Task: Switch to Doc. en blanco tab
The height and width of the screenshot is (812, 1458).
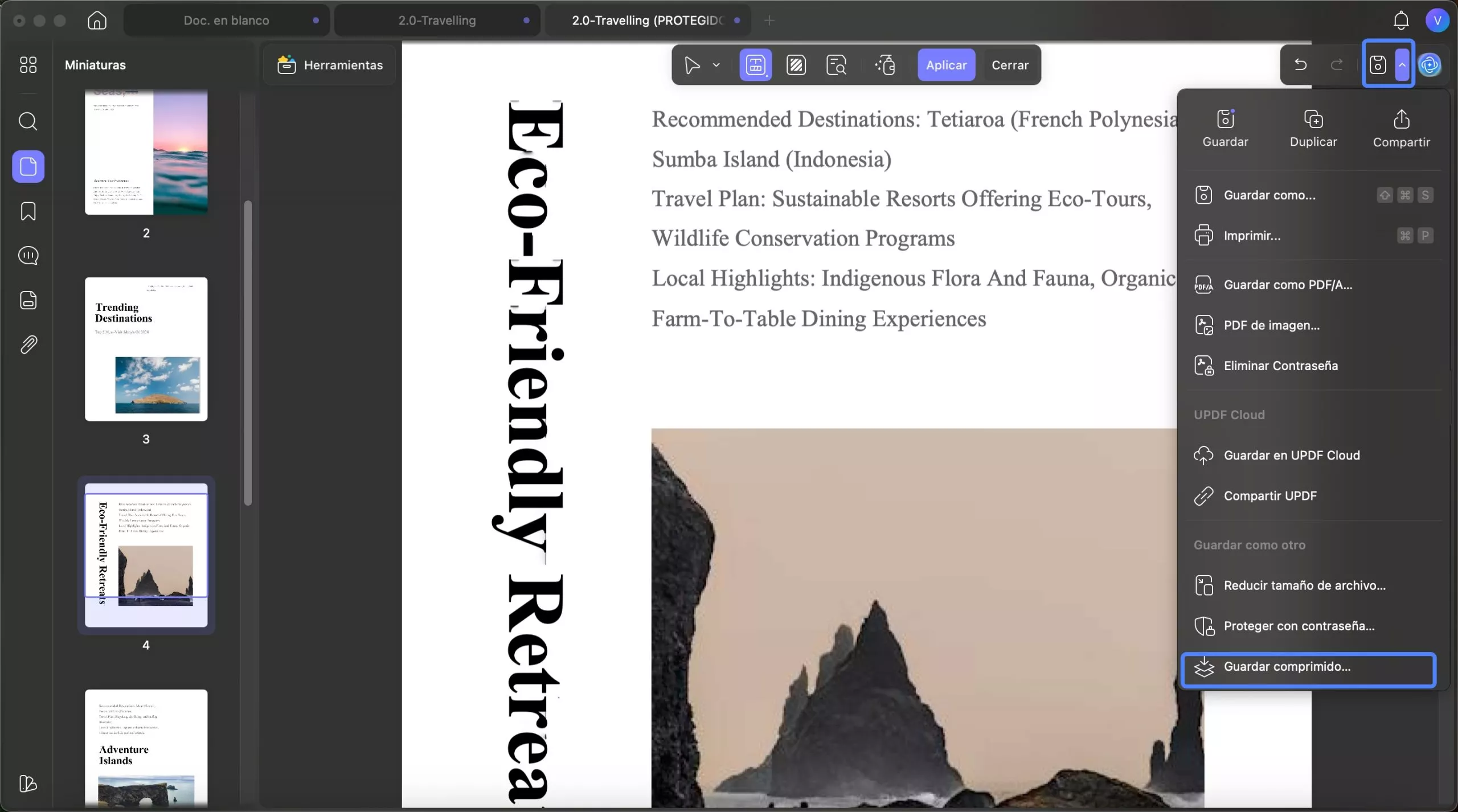Action: (x=226, y=20)
